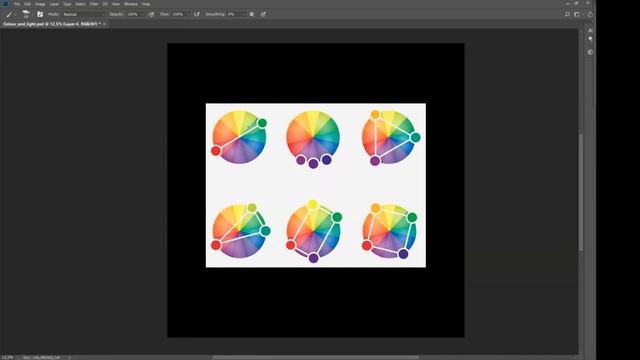
Task: Open the brush preset picker thumbnail
Action: [x=27, y=14]
